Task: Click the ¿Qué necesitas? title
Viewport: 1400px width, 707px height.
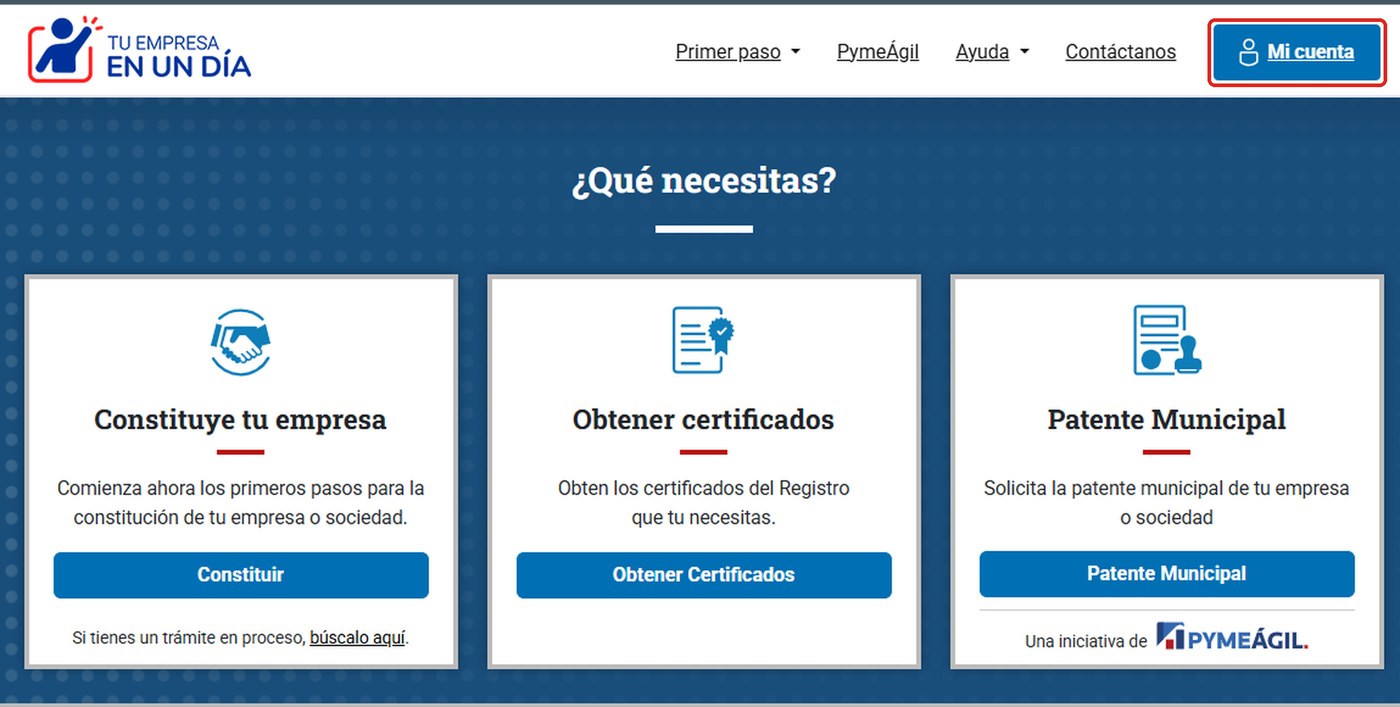Action: tap(704, 181)
